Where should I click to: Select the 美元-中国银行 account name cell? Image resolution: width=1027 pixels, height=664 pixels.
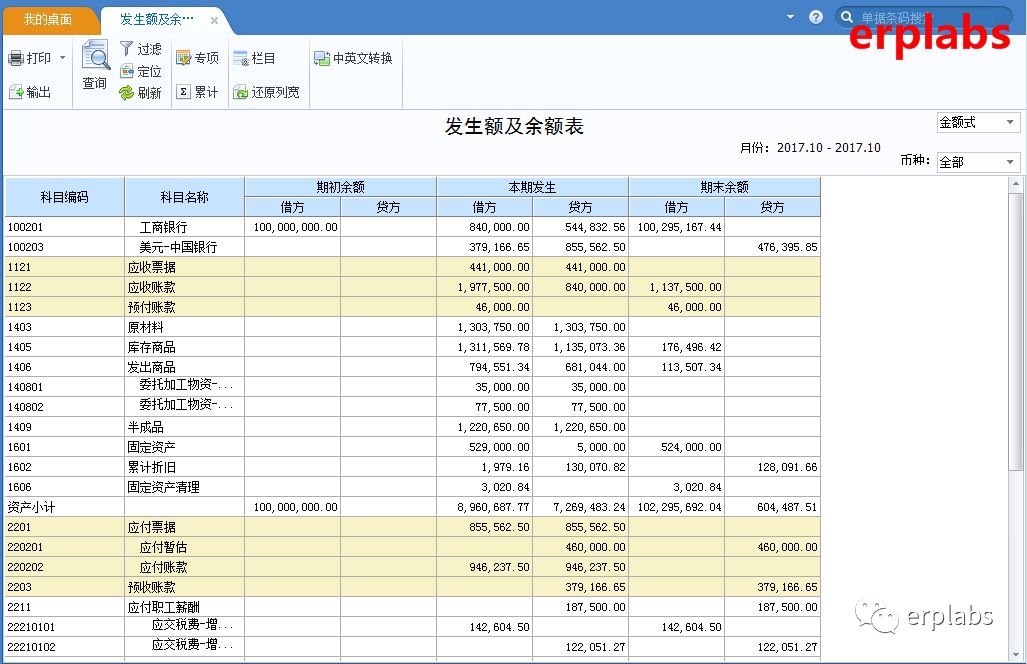185,247
